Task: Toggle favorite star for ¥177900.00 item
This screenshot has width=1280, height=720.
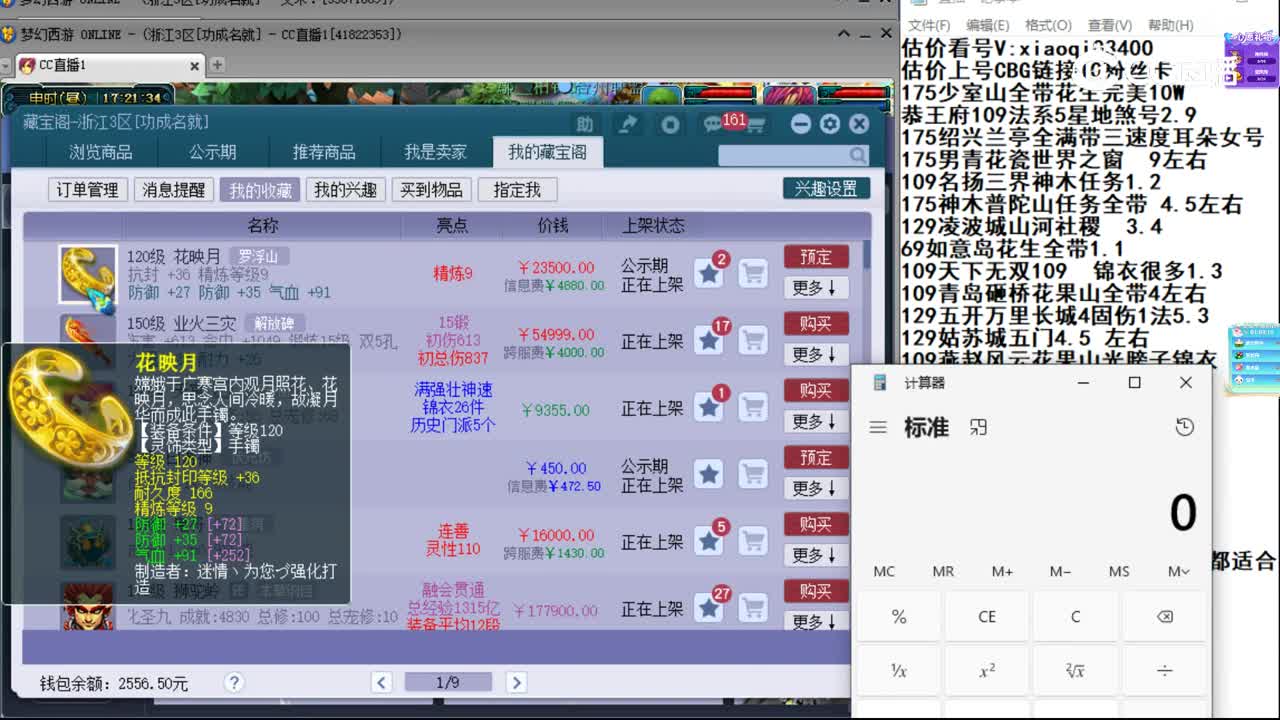Action: click(x=709, y=607)
